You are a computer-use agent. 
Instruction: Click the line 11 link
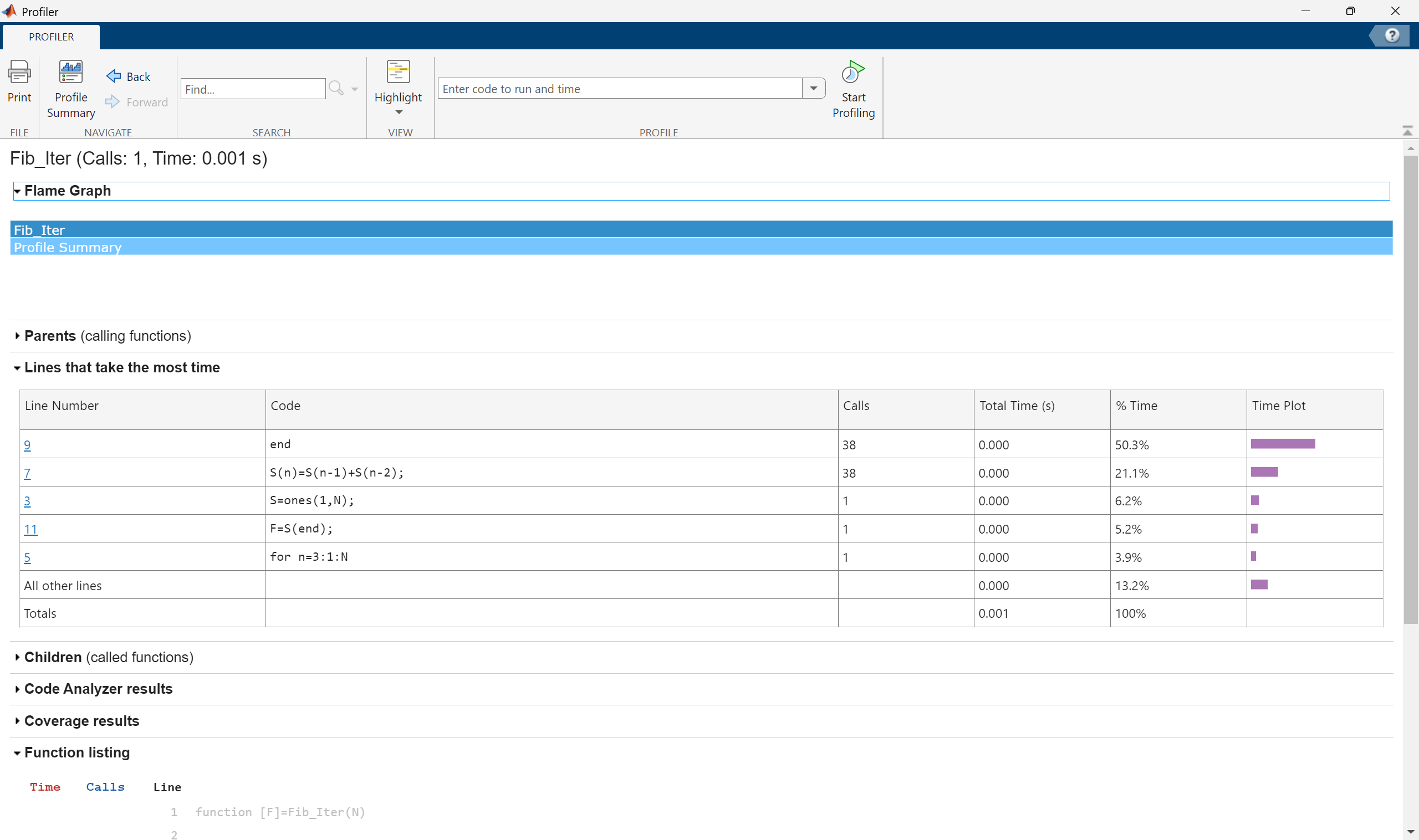[30, 529]
